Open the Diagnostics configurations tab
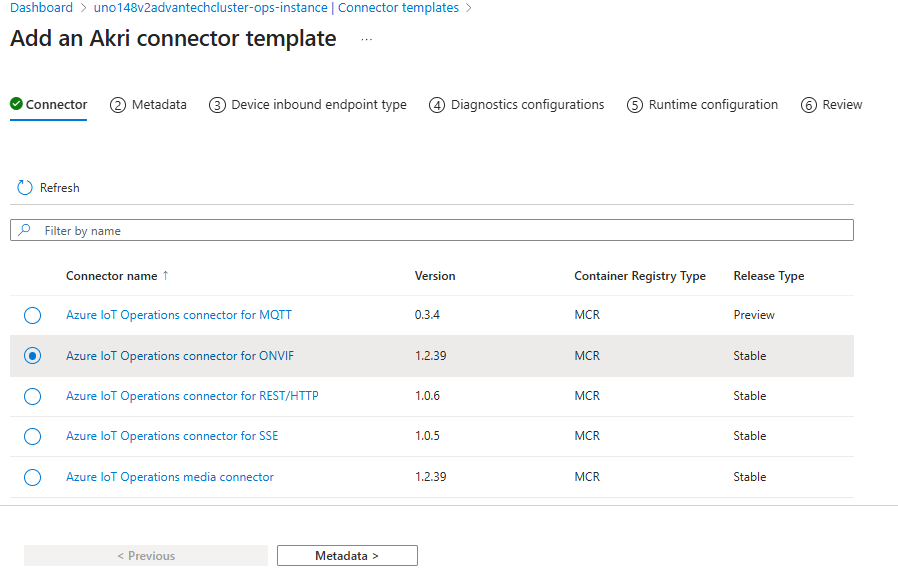898x572 pixels. pyautogui.click(x=527, y=105)
